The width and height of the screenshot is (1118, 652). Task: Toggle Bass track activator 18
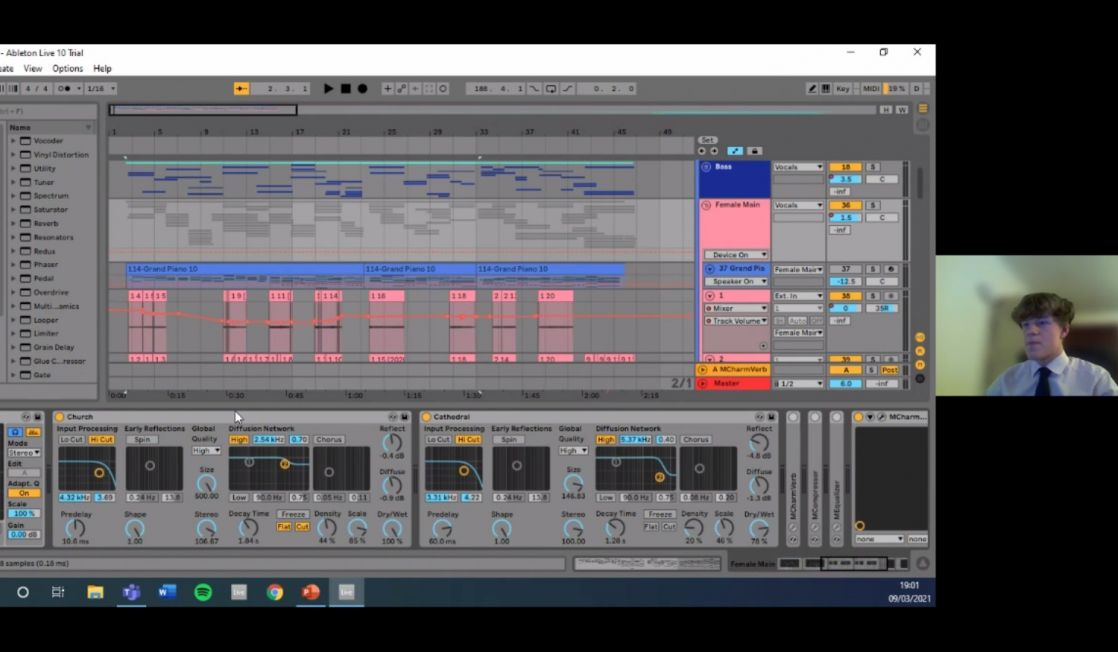(x=845, y=167)
